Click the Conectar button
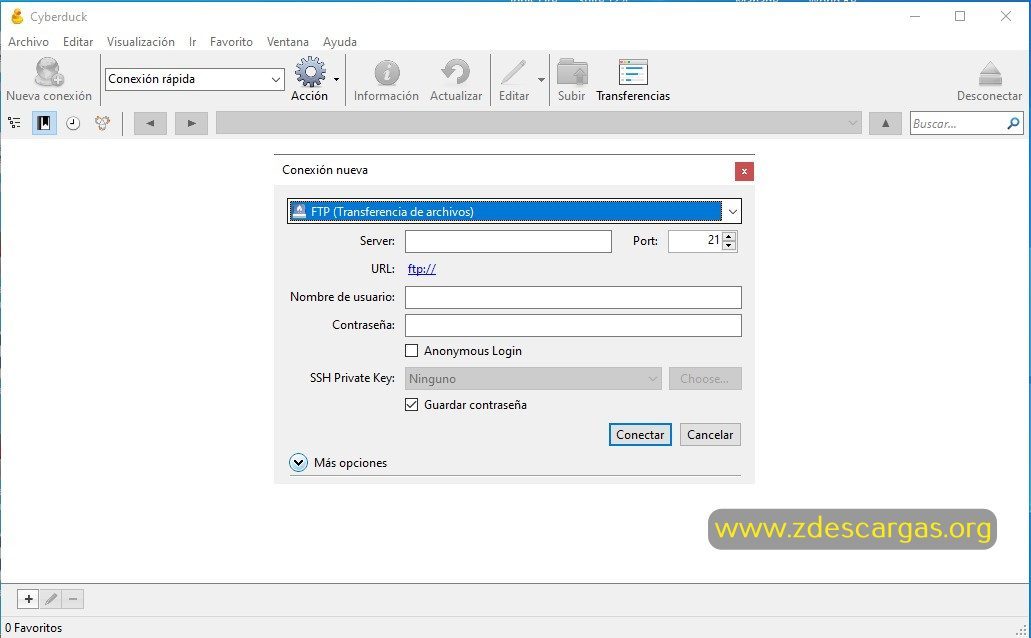The width and height of the screenshot is (1031, 638). [640, 434]
